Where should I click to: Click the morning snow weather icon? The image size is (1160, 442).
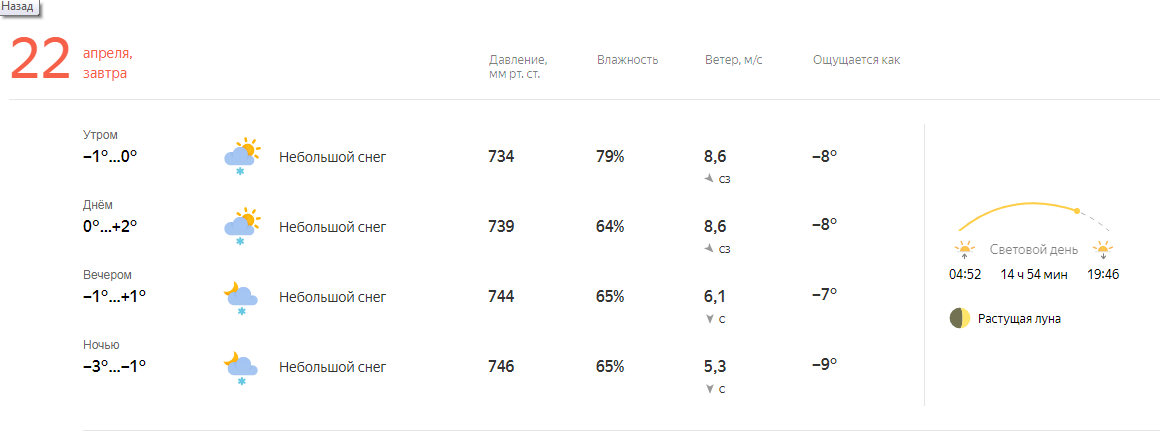pyautogui.click(x=241, y=157)
